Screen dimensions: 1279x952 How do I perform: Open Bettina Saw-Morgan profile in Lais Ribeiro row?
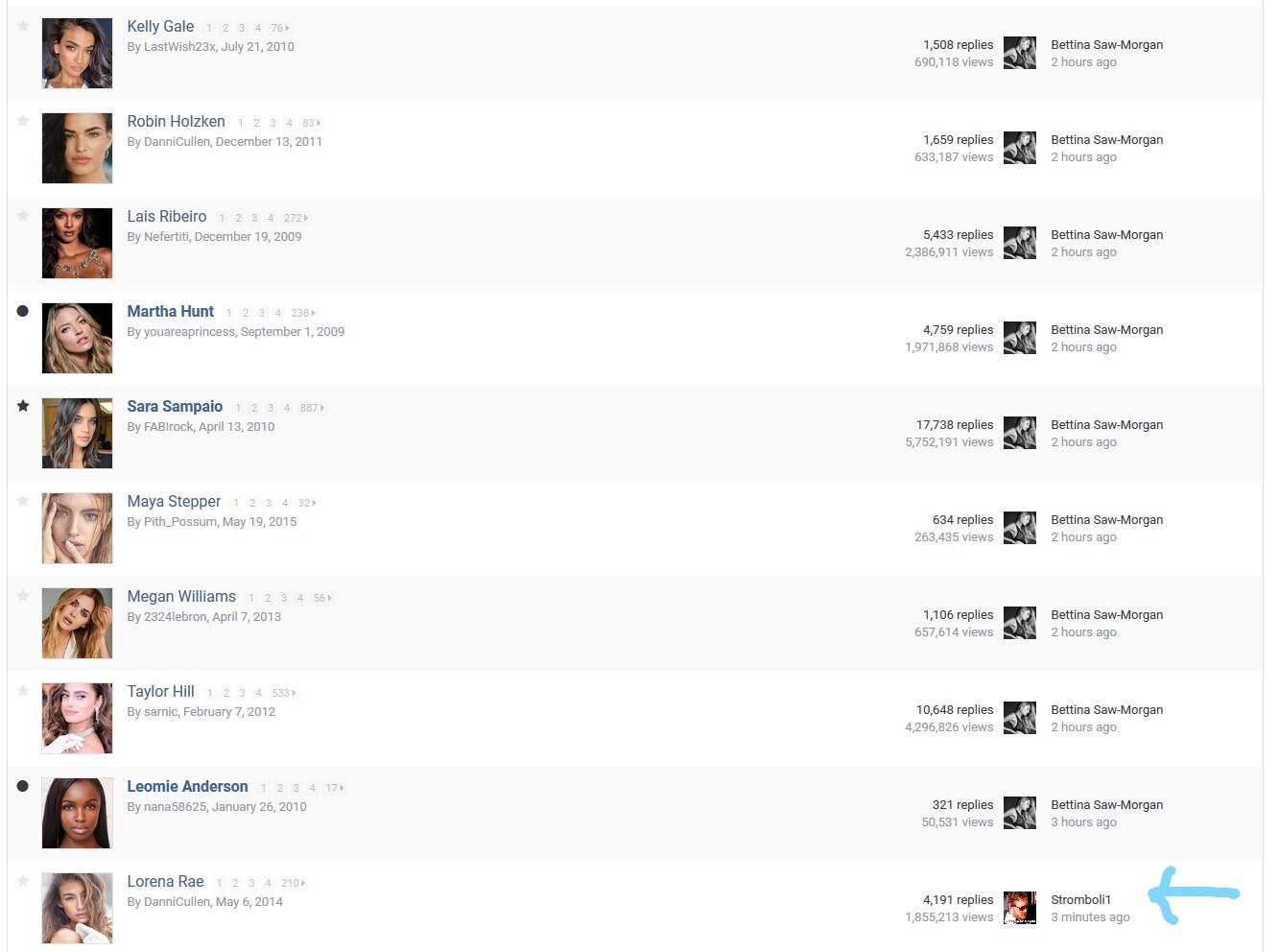tap(1106, 234)
